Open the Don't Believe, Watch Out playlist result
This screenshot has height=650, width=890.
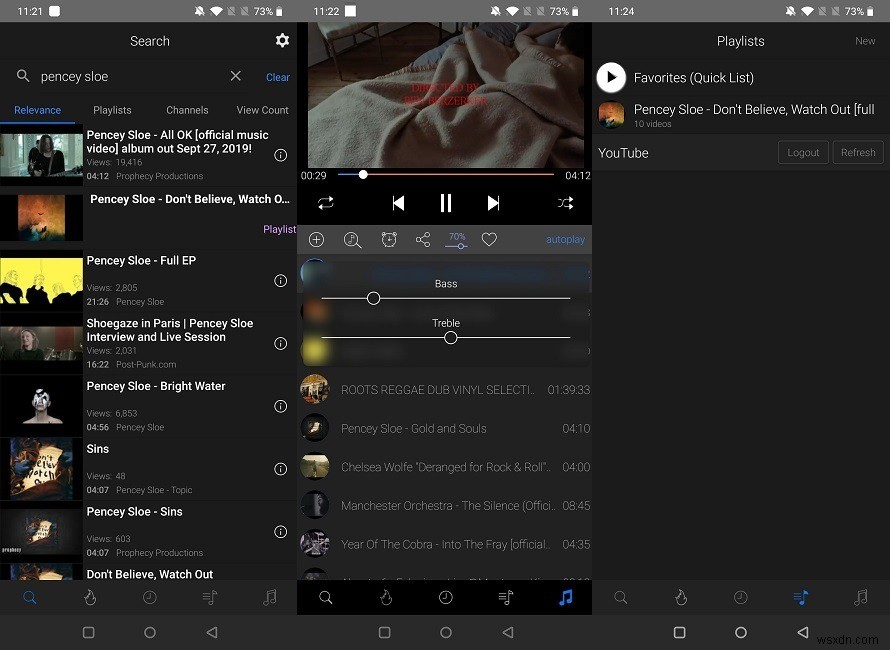tap(148, 218)
